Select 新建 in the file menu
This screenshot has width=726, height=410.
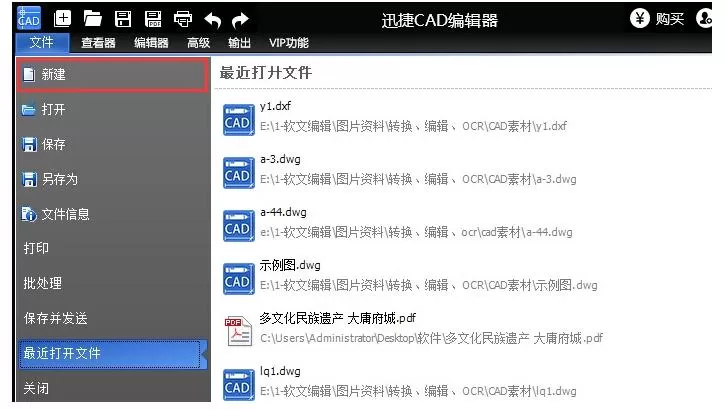coord(113,75)
